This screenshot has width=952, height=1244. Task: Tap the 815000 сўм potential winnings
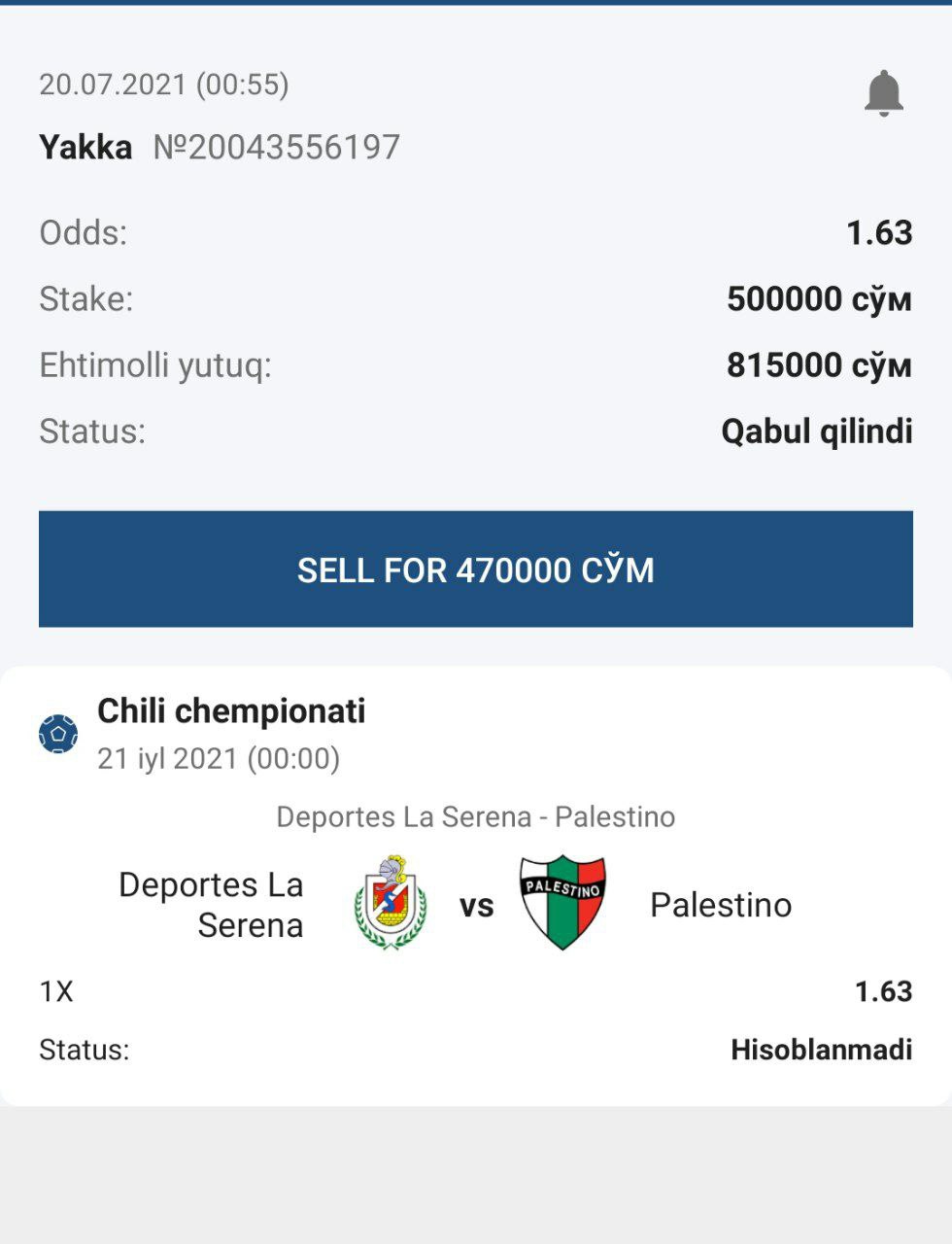coord(819,364)
